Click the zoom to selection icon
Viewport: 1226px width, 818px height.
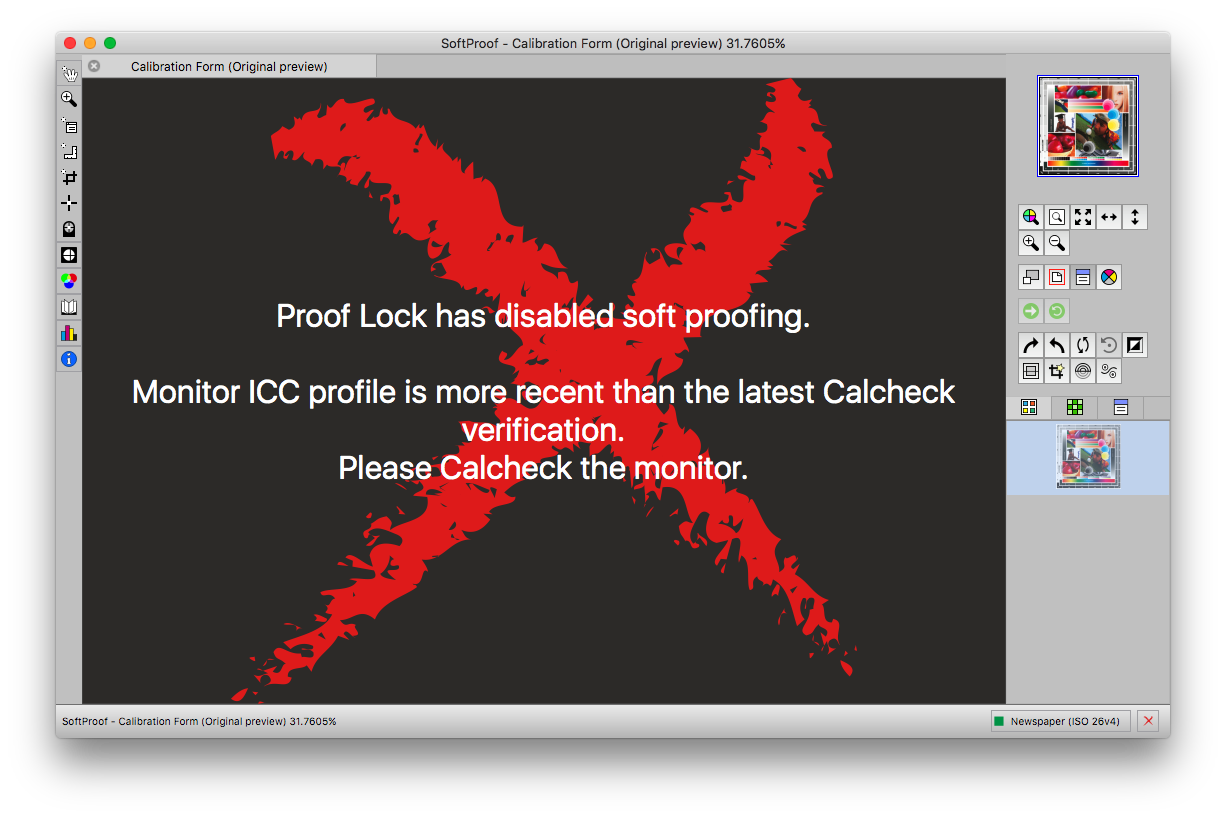coord(1057,217)
